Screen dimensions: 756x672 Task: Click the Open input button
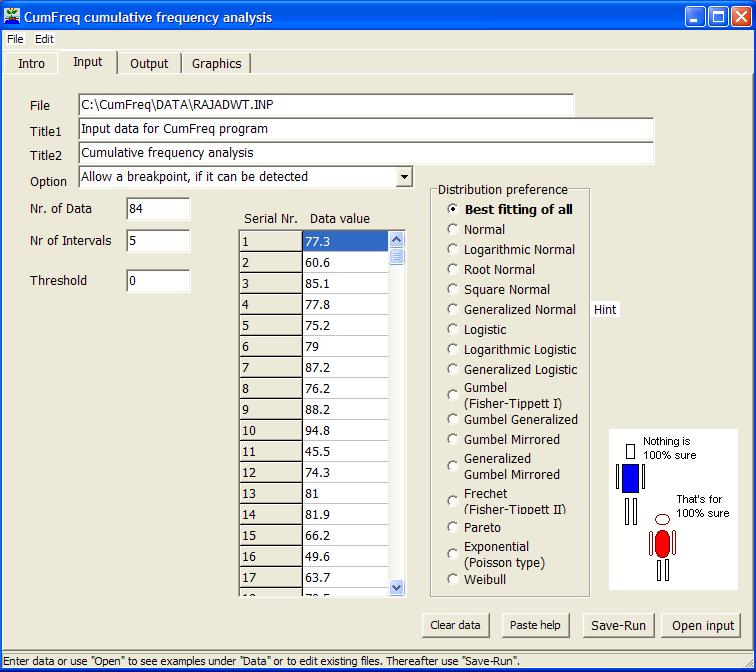[702, 625]
